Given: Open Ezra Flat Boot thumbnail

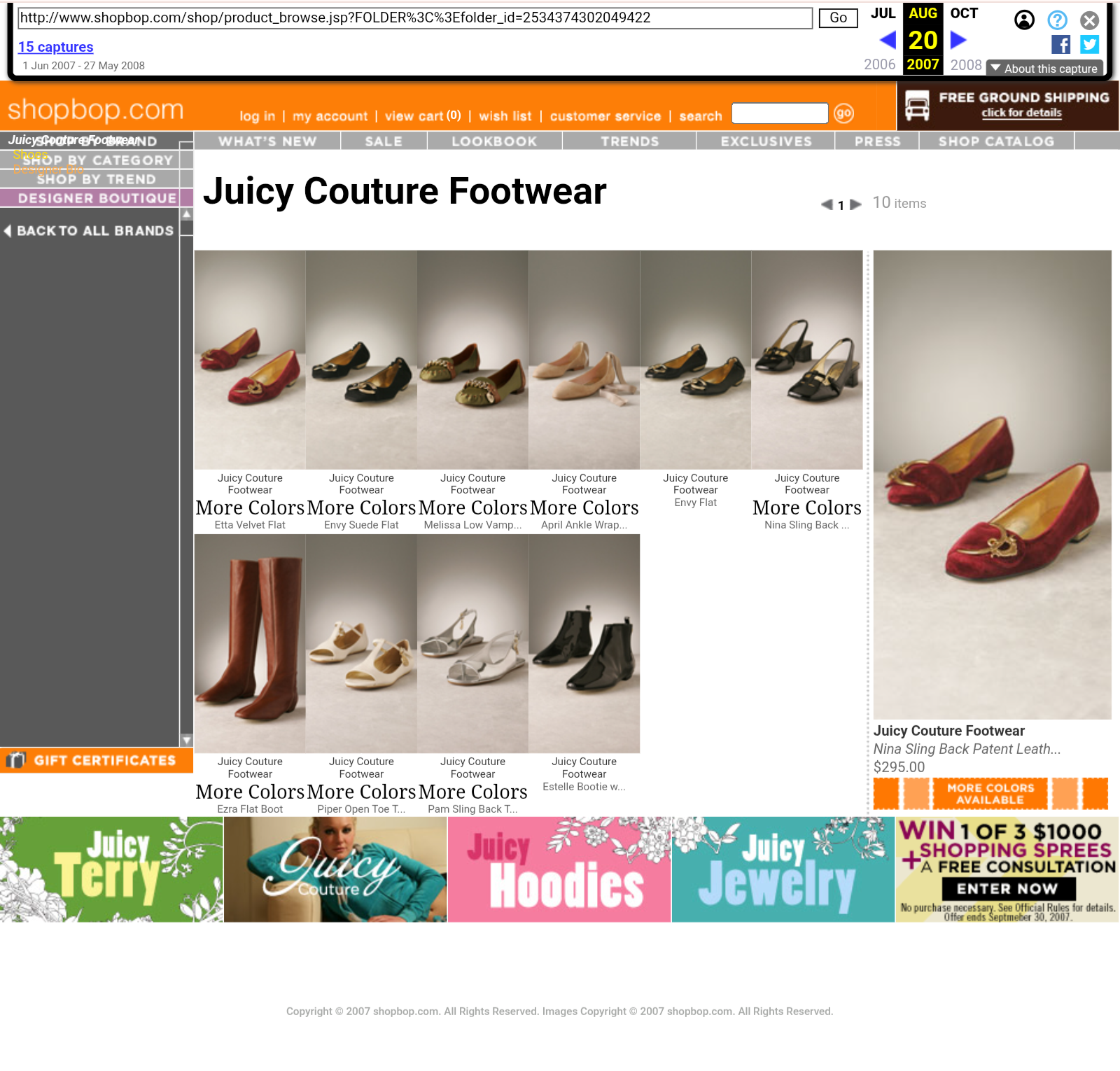Looking at the screenshot, I should tap(250, 644).
